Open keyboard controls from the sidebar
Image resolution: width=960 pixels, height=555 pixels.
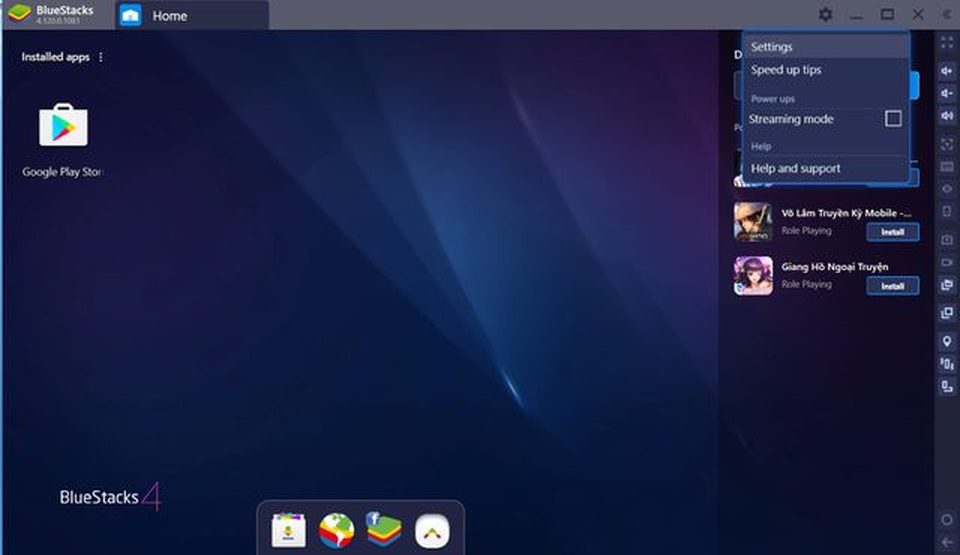pyautogui.click(x=947, y=167)
